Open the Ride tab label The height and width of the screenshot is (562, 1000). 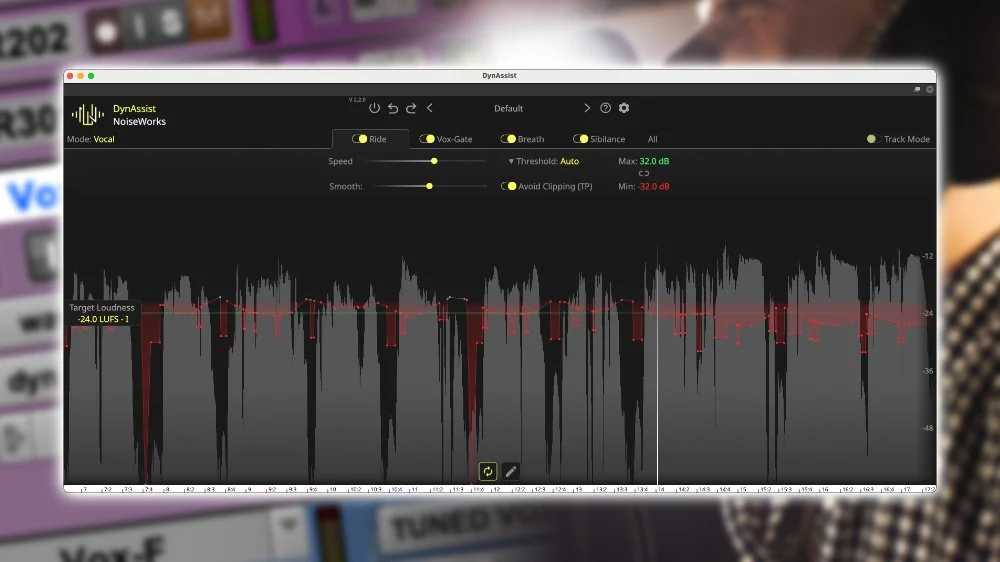click(378, 139)
